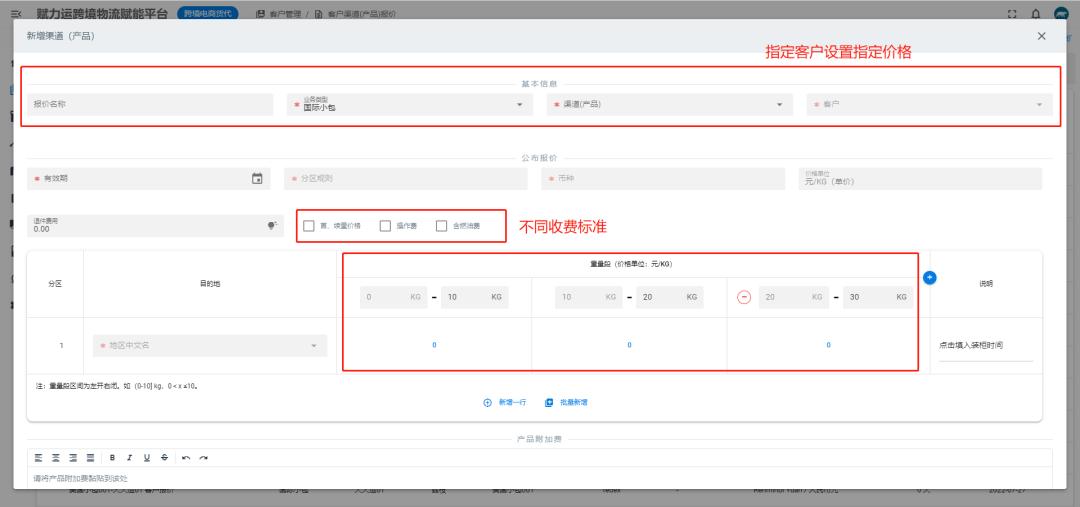This screenshot has width=1080, height=507.
Task: Open 业务类型 dropdown showing 国际小包
Action: click(x=410, y=104)
